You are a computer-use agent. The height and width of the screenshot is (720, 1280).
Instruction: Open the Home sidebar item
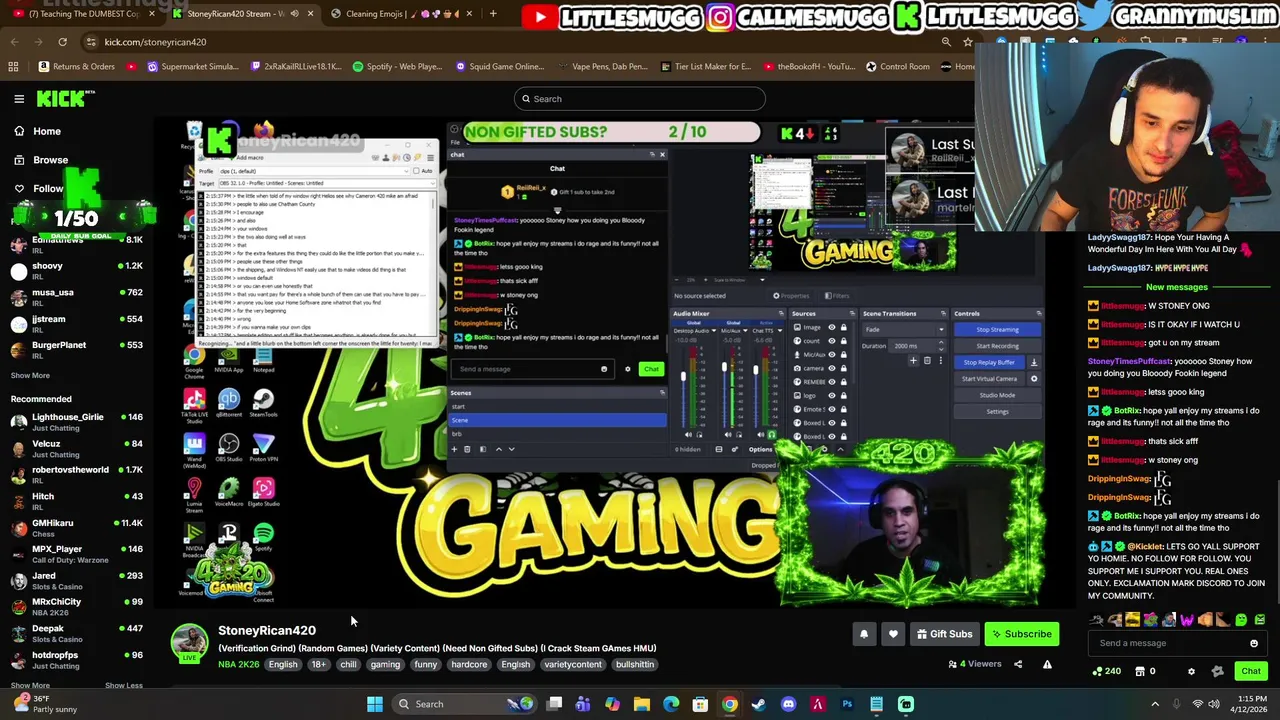(x=47, y=131)
